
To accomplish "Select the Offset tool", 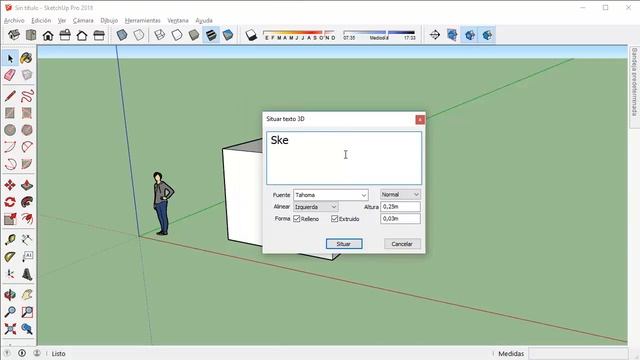I will 27,219.
